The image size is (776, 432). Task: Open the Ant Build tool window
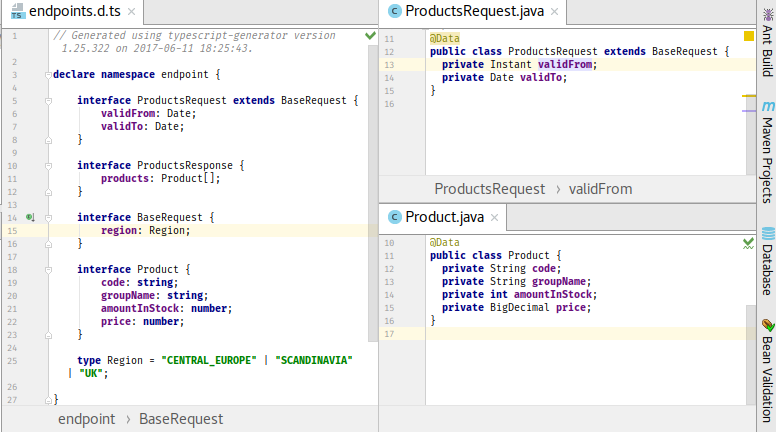click(x=767, y=42)
